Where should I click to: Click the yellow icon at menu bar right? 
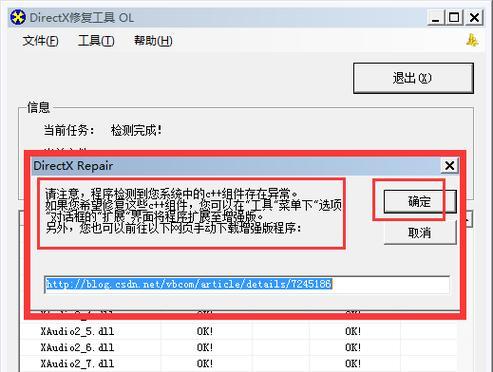click(x=472, y=40)
